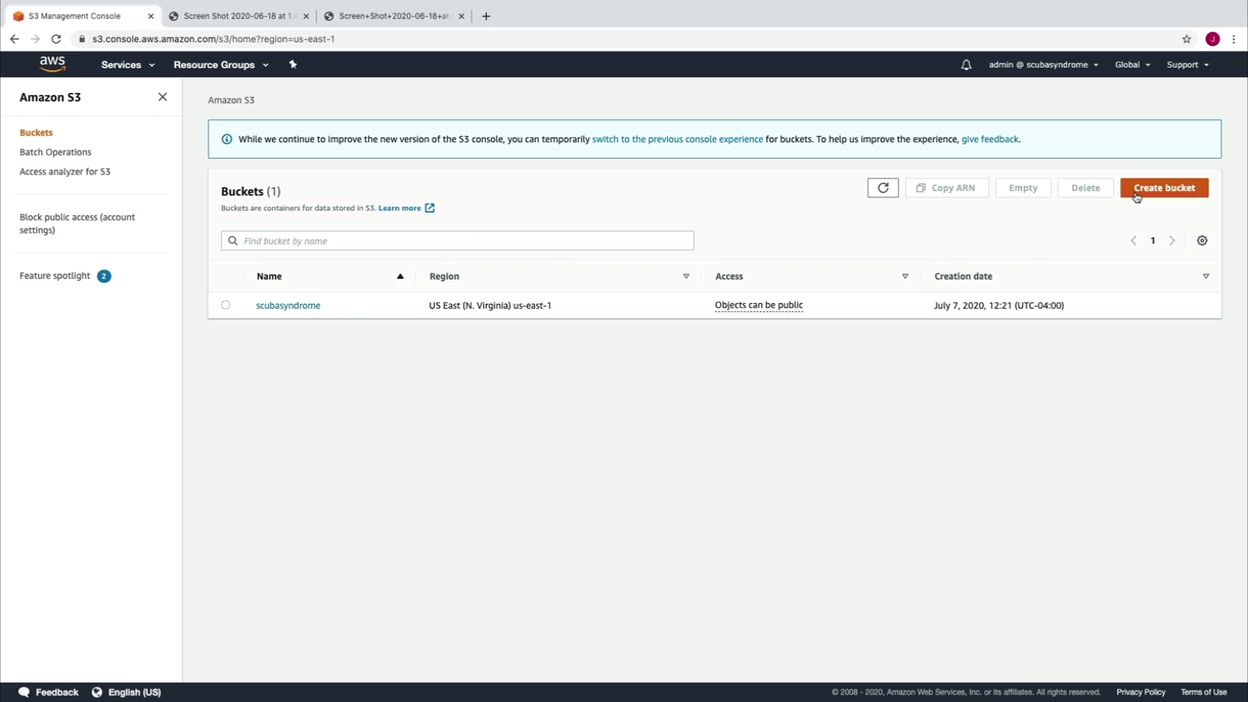Open the admin @ scubasyndrome account menu
Image resolution: width=1248 pixels, height=702 pixels.
point(1044,65)
